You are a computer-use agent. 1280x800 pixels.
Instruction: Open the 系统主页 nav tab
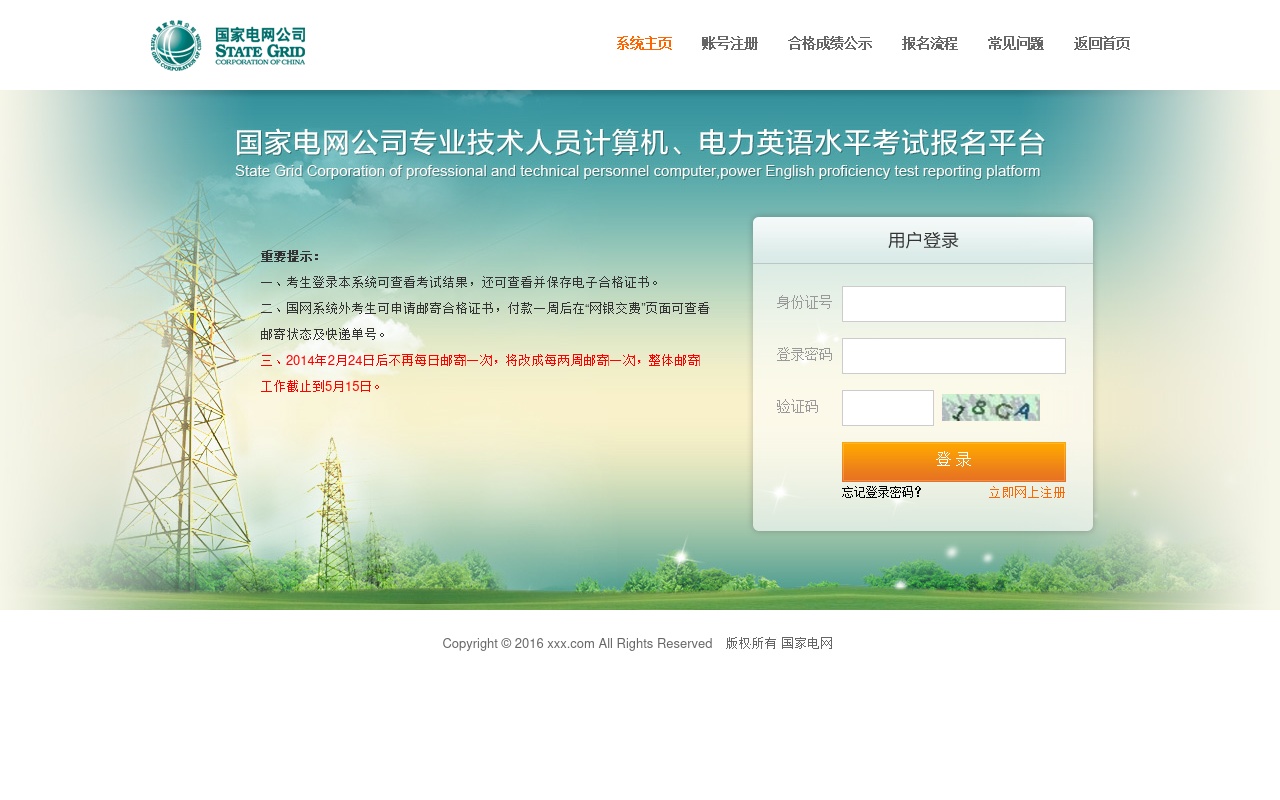coord(644,44)
